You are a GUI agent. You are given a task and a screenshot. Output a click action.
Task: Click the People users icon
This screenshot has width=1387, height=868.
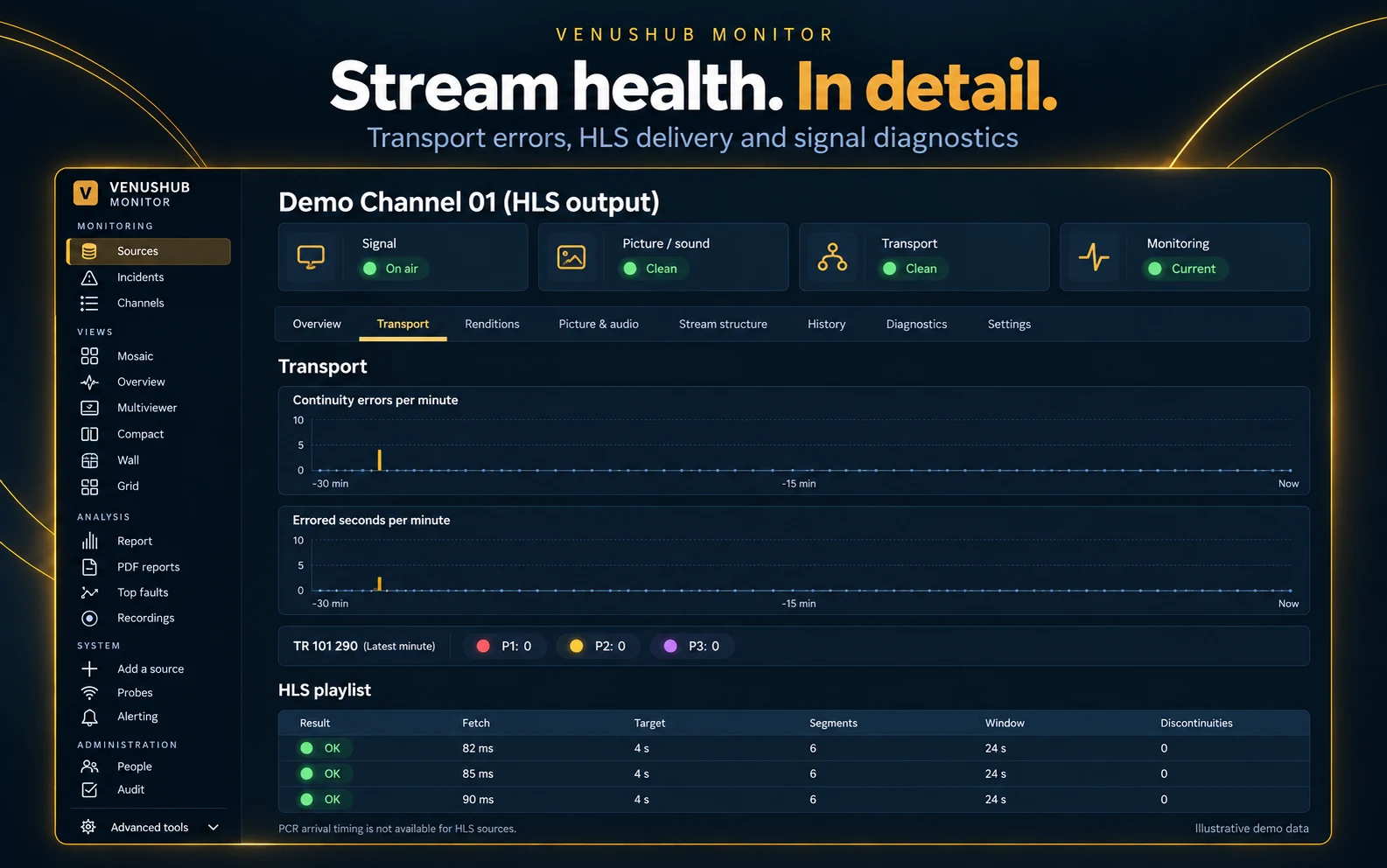(89, 766)
